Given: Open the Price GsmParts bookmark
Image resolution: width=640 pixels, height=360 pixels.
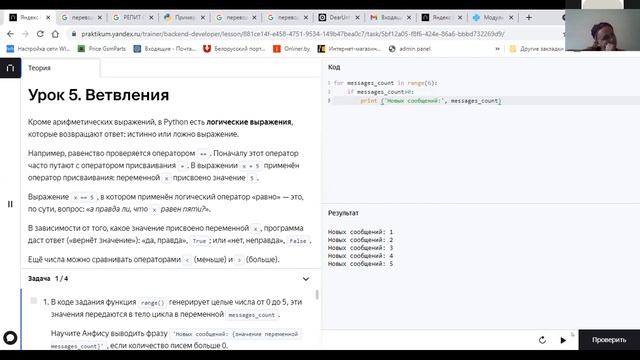Looking at the screenshot, I should tap(102, 49).
